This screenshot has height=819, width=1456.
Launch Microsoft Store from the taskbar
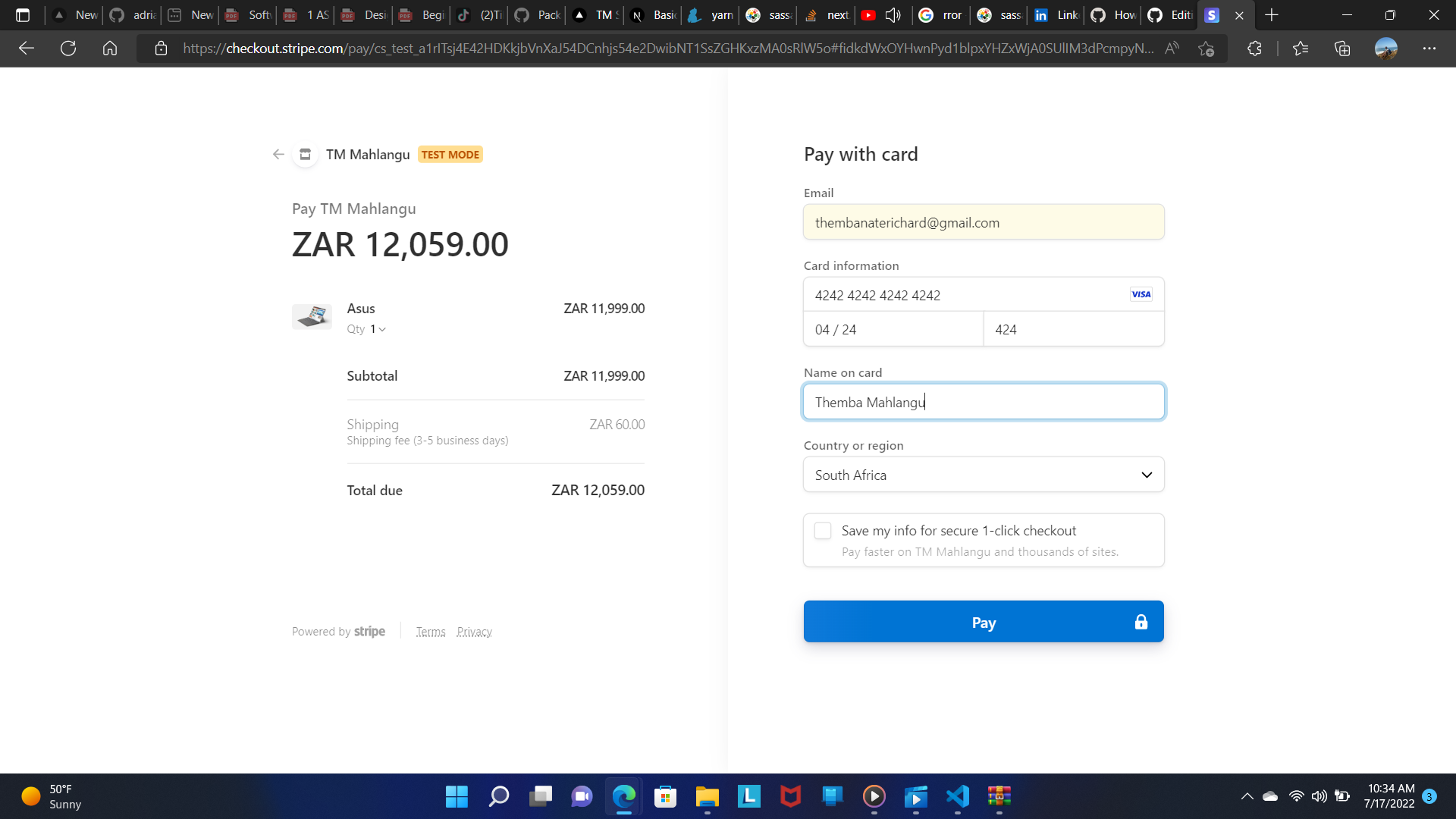tap(665, 797)
